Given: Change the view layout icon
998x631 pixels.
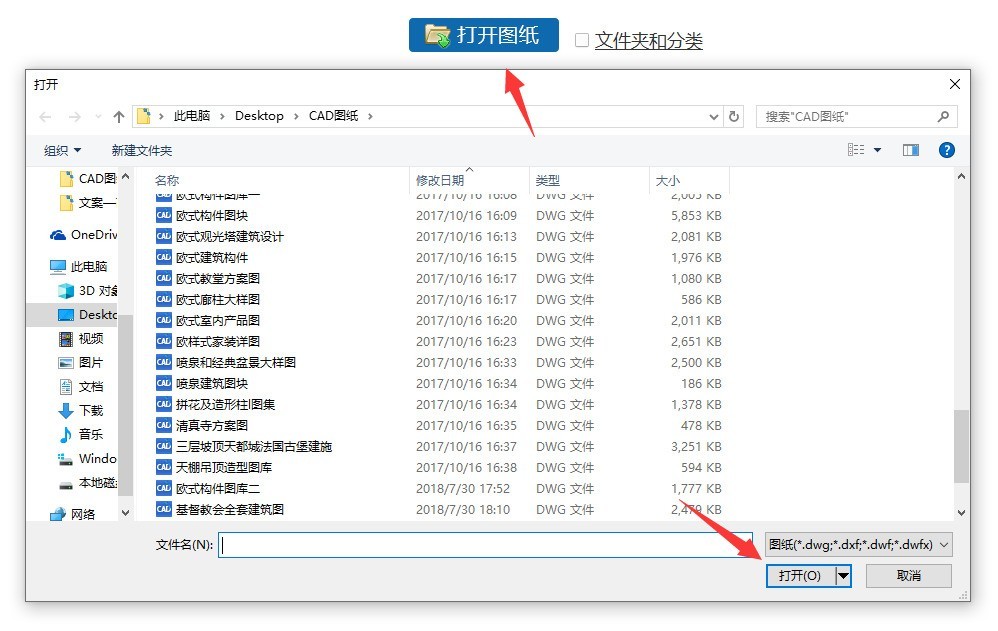Looking at the screenshot, I should (x=856, y=150).
